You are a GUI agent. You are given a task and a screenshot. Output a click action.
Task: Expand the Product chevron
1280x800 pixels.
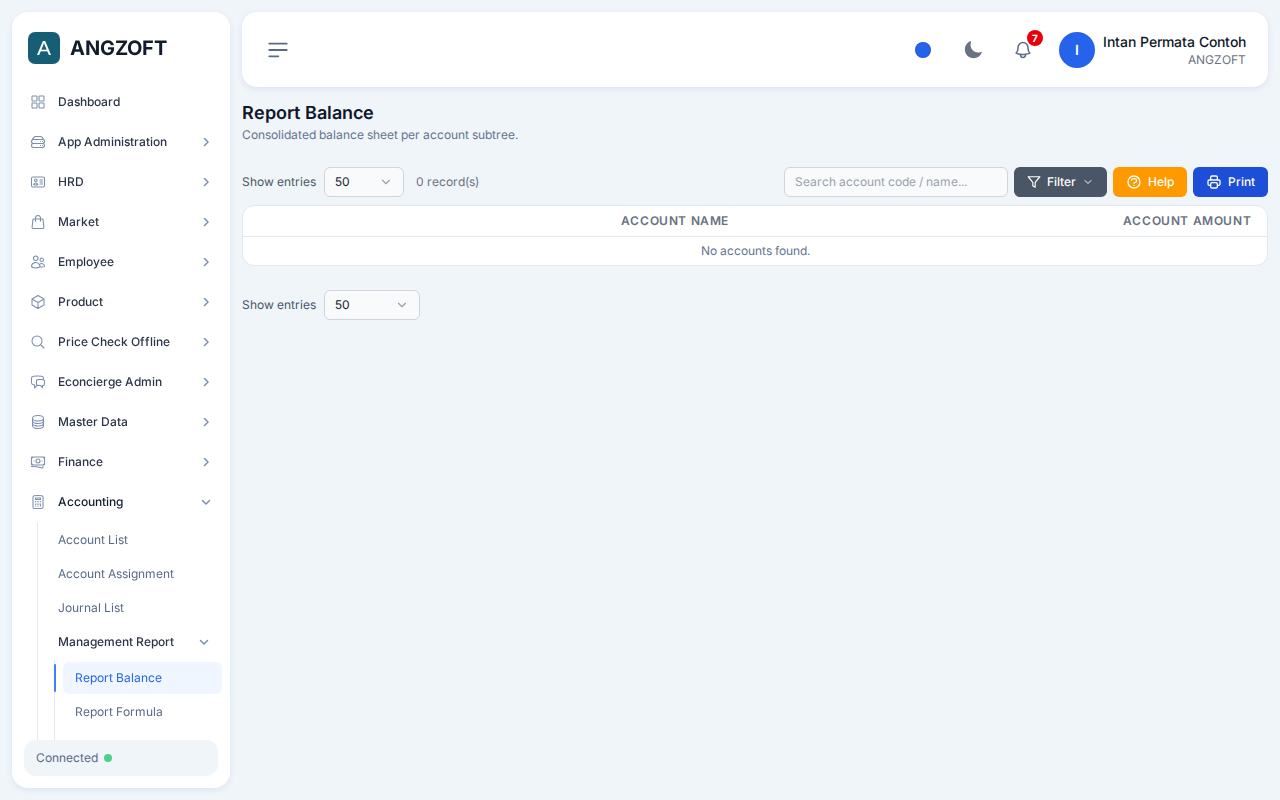[x=206, y=302]
